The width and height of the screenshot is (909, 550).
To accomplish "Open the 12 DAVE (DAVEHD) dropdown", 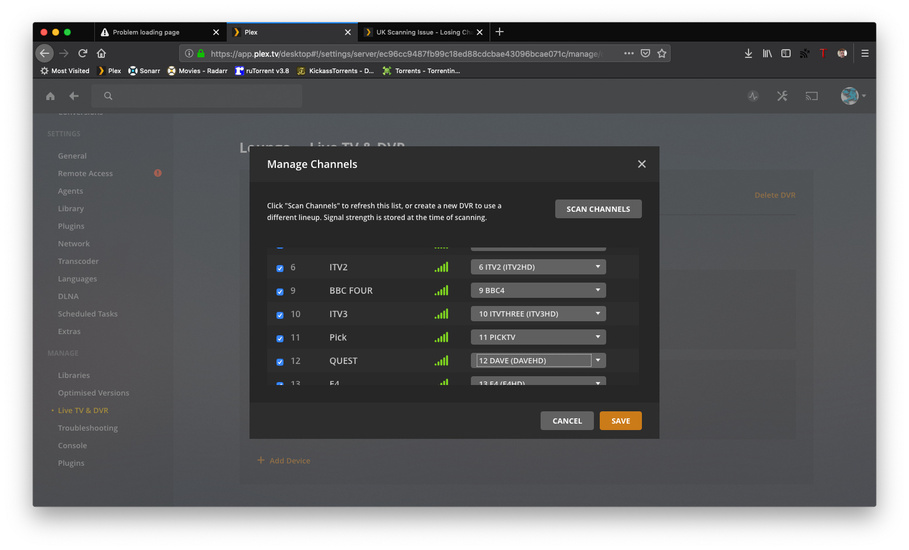I will pyautogui.click(x=538, y=360).
